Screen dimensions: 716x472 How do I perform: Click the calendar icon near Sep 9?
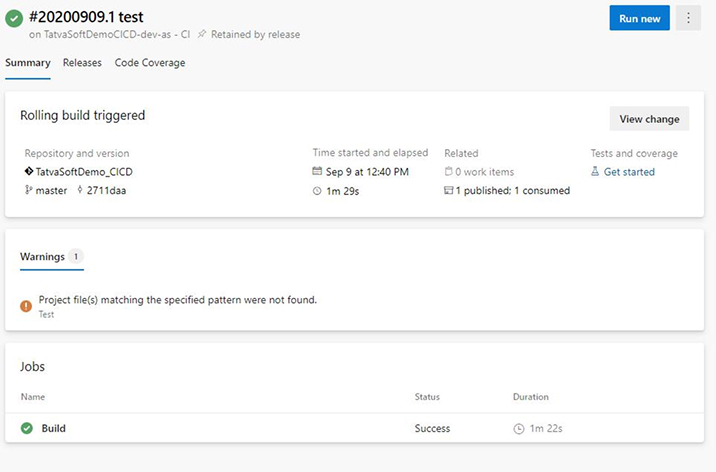(x=317, y=172)
